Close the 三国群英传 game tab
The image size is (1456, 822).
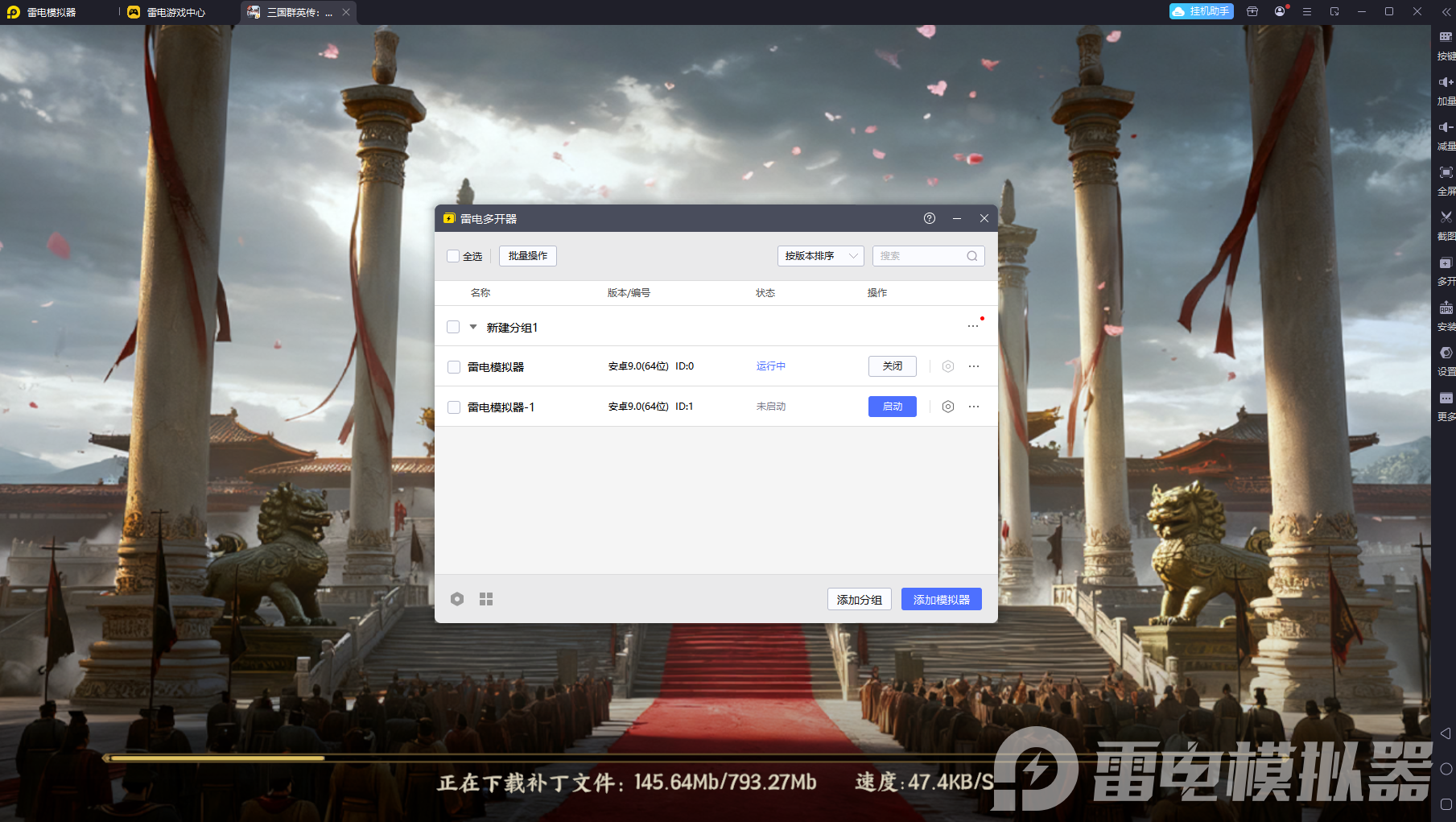(x=346, y=12)
